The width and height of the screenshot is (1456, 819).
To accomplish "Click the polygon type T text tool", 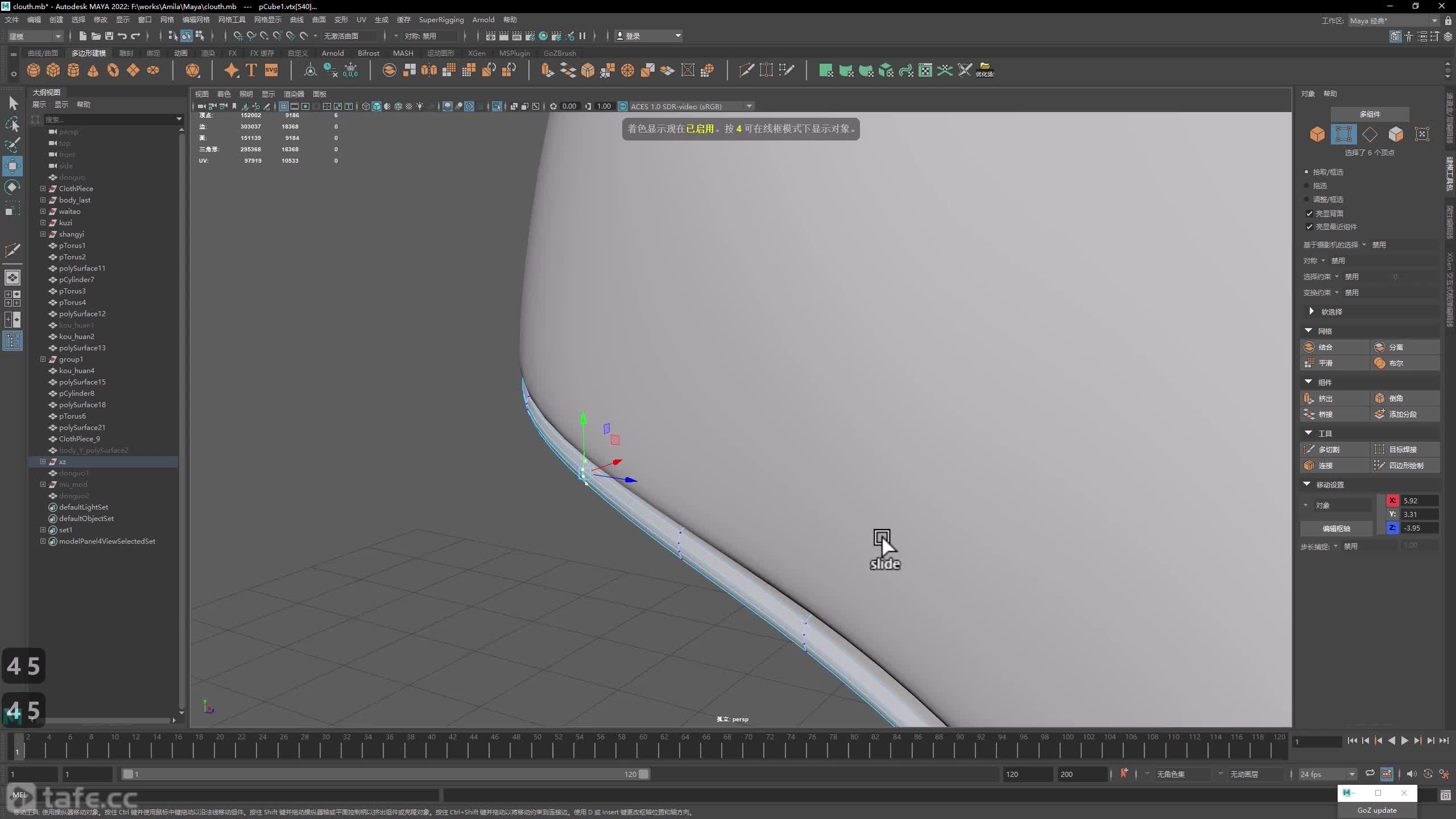I will [251, 70].
